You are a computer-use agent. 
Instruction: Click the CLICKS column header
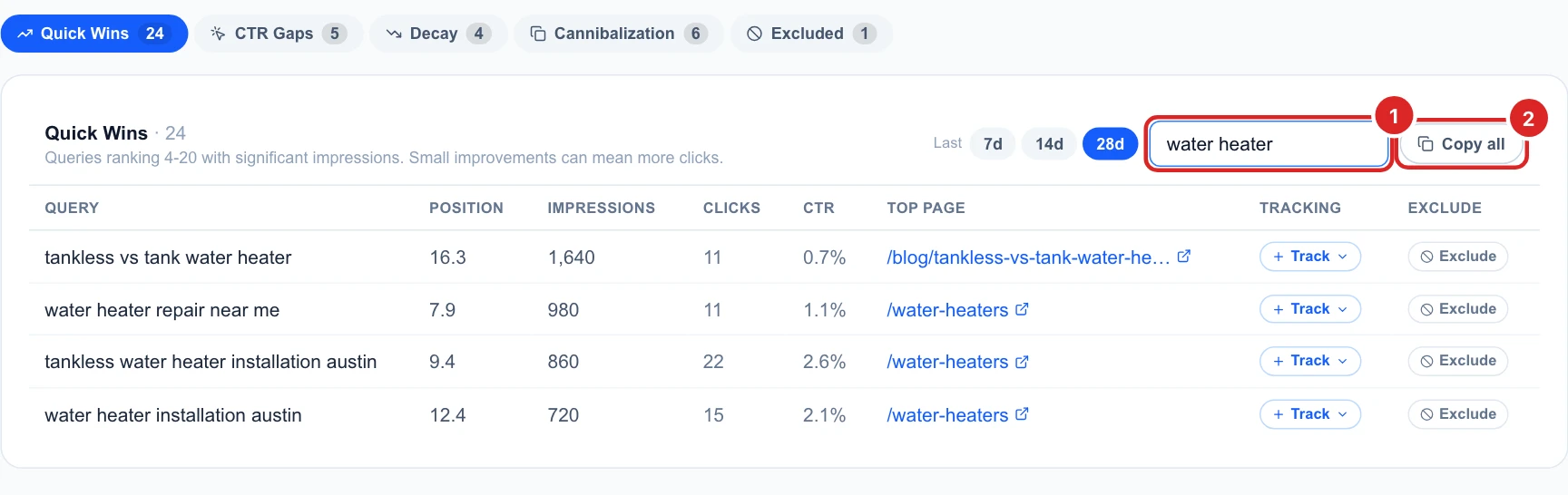tap(731, 208)
